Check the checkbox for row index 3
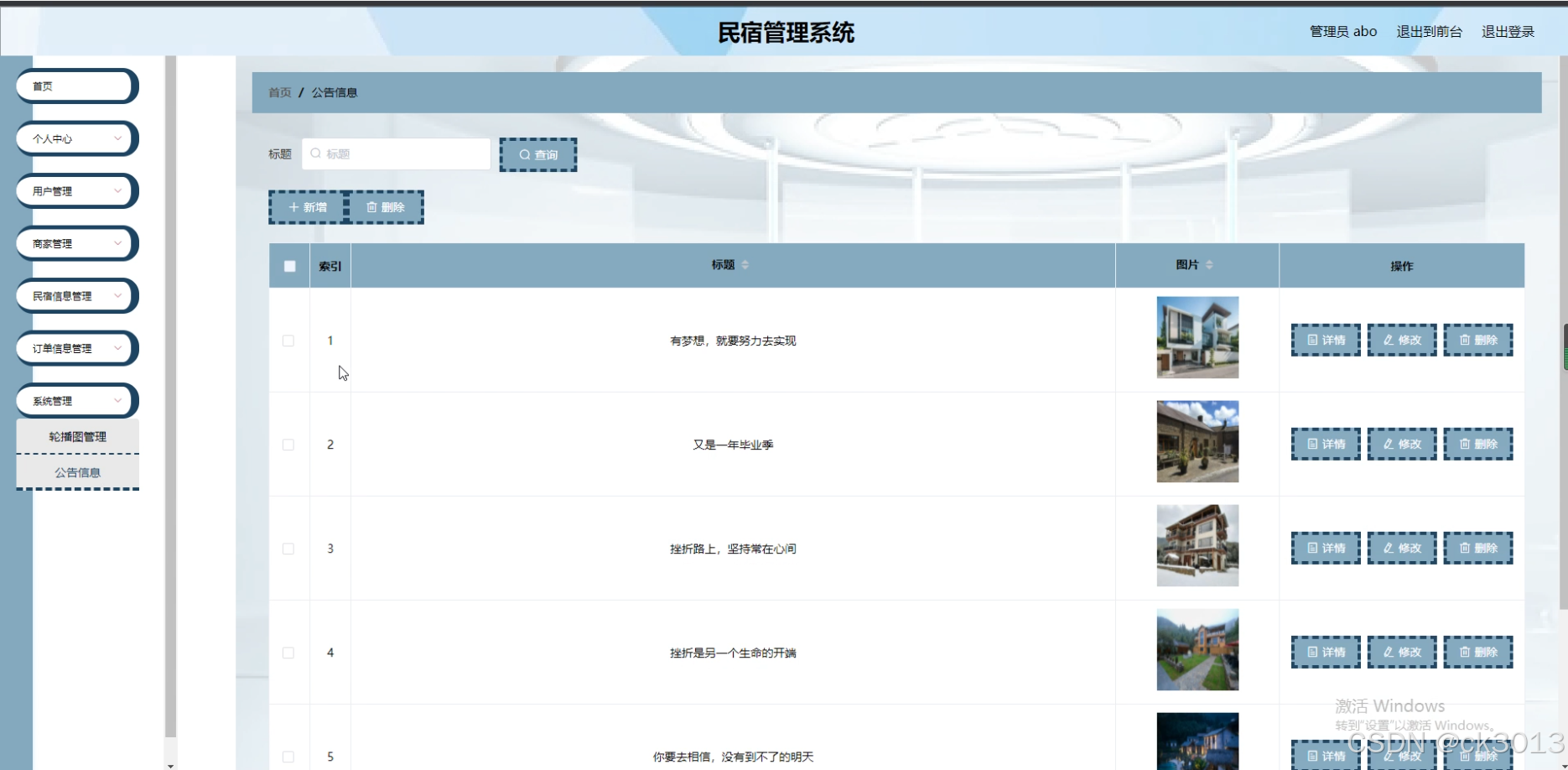1568x770 pixels. tap(288, 549)
